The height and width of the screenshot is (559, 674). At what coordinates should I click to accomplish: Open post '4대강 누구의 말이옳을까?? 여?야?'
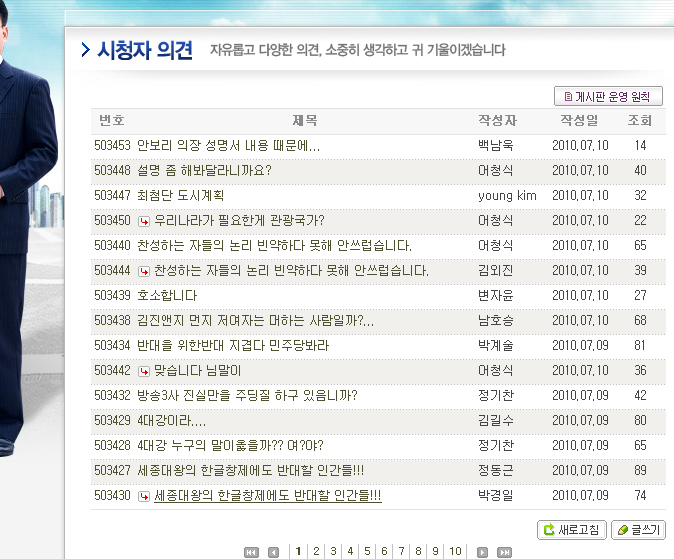(230, 445)
